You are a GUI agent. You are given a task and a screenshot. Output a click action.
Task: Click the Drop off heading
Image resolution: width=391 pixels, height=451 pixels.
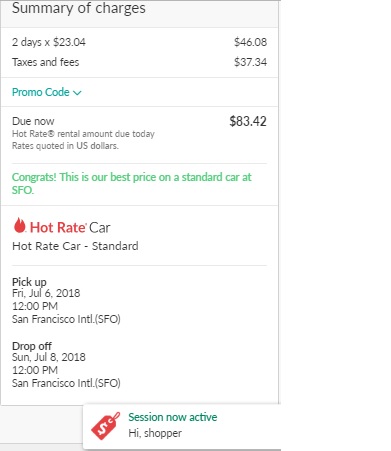[32, 346]
